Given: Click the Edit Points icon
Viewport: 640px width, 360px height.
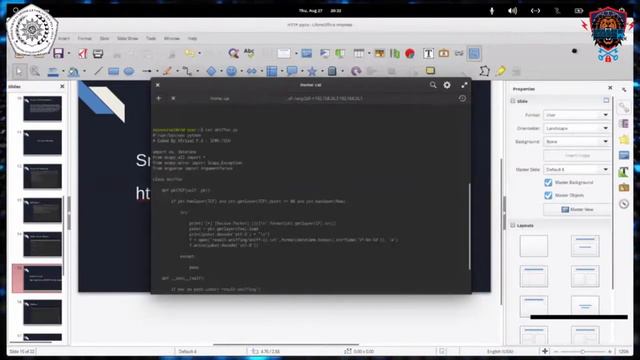Looking at the screenshot, I should pos(484,71).
